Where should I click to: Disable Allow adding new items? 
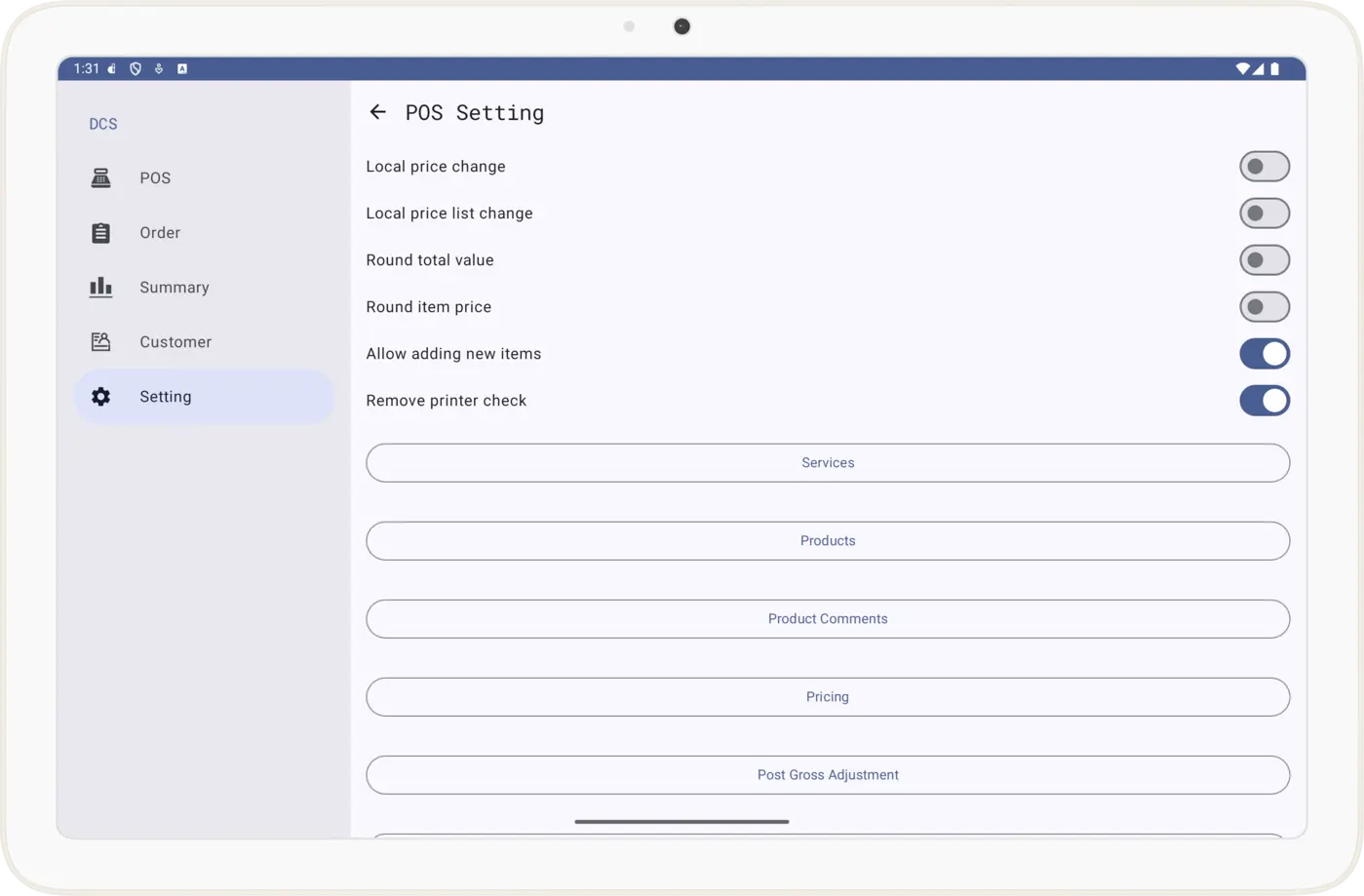[x=1264, y=354]
